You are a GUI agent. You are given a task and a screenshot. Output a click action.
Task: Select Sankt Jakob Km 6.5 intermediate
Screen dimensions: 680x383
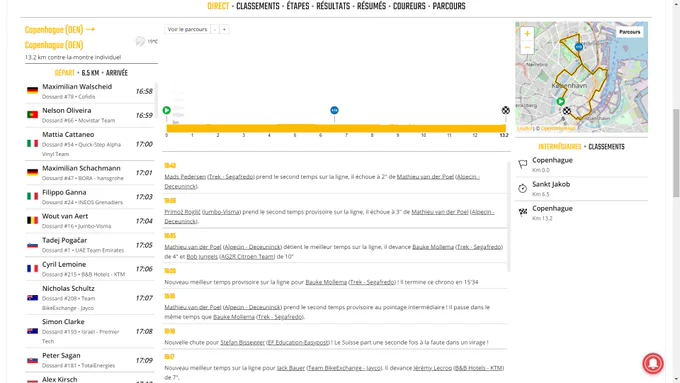[x=581, y=188]
